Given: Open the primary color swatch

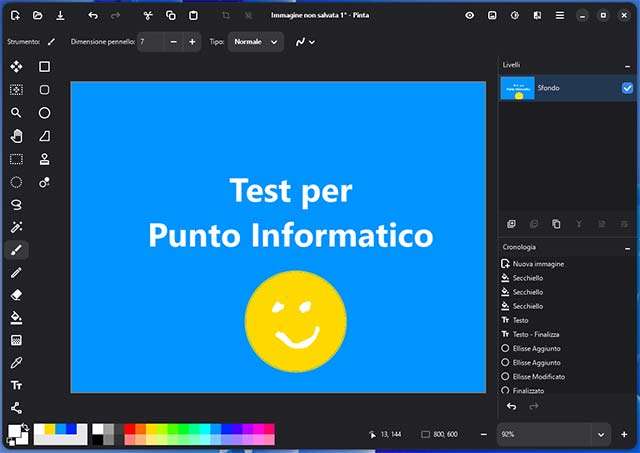Looking at the screenshot, I should pos(14,431).
